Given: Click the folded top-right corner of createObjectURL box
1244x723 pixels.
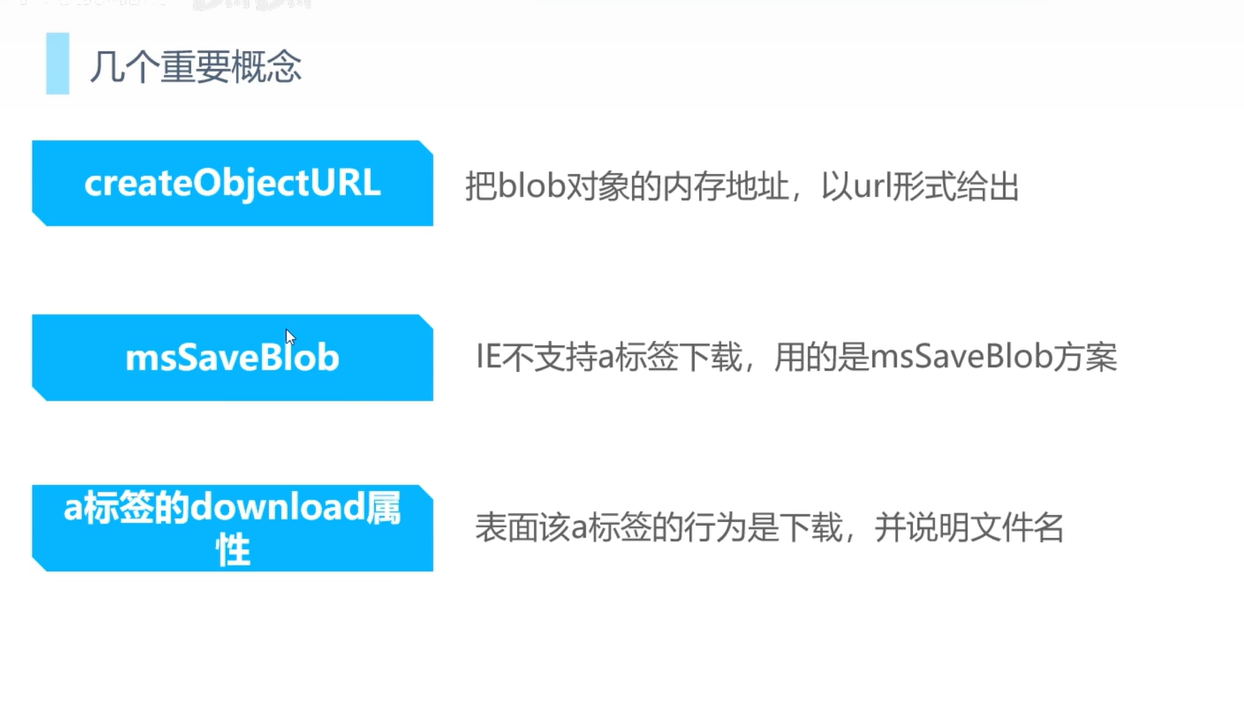Looking at the screenshot, I should tap(426, 148).
